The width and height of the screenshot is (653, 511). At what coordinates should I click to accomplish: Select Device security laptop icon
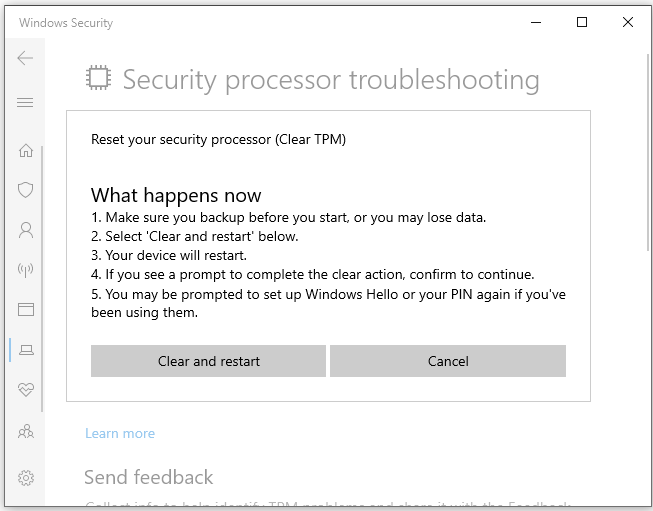(x=26, y=350)
